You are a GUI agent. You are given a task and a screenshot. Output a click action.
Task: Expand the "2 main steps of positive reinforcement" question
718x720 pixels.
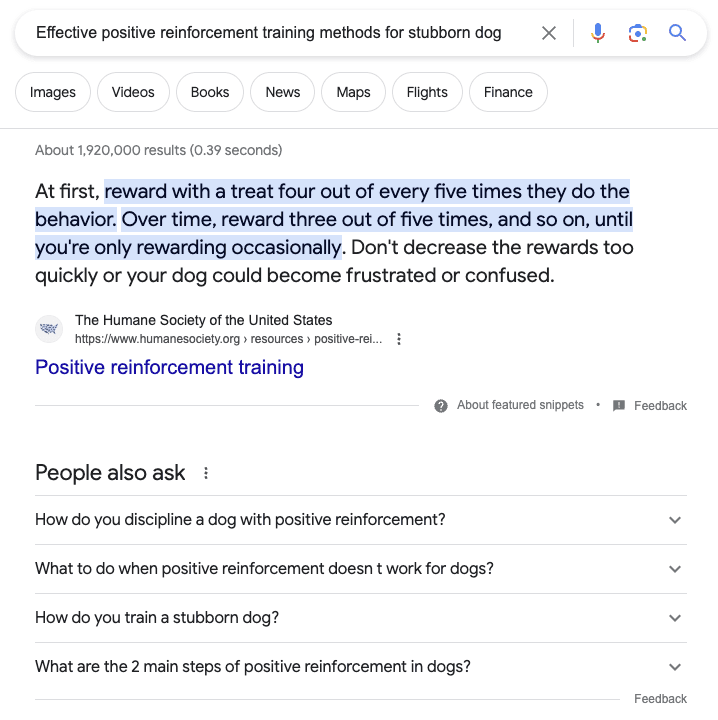(x=675, y=667)
